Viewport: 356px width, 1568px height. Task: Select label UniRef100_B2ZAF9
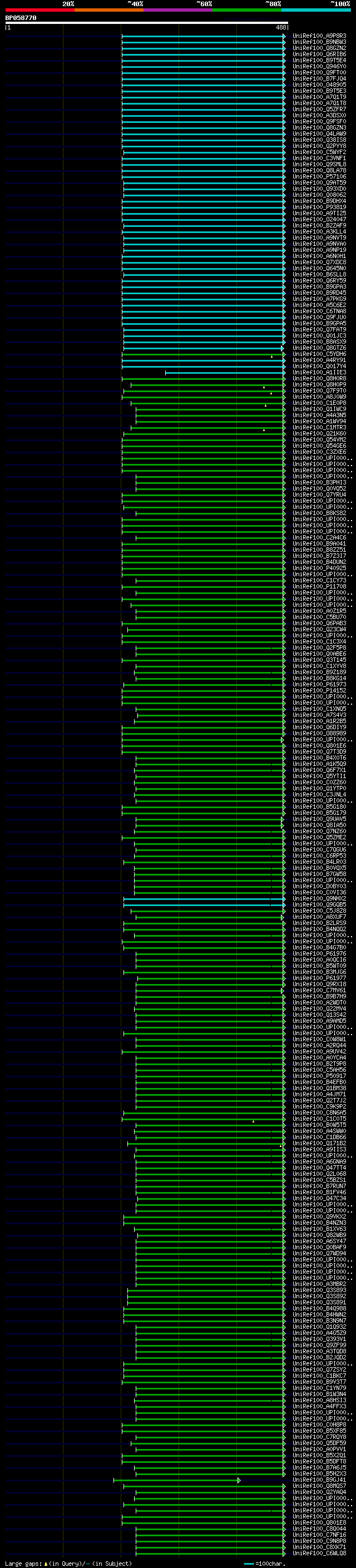coord(319,226)
